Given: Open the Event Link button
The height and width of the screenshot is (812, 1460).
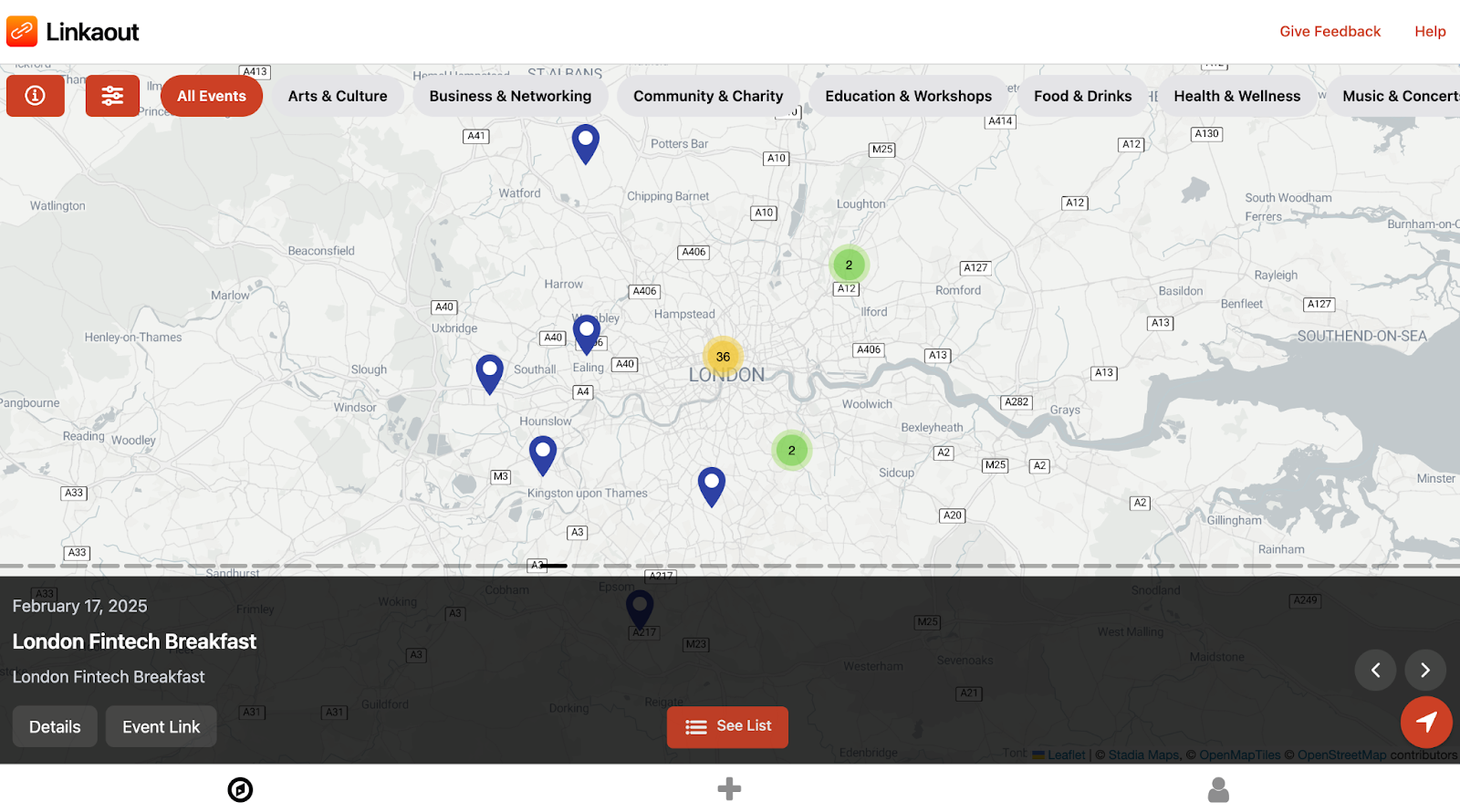Looking at the screenshot, I should click(162, 726).
